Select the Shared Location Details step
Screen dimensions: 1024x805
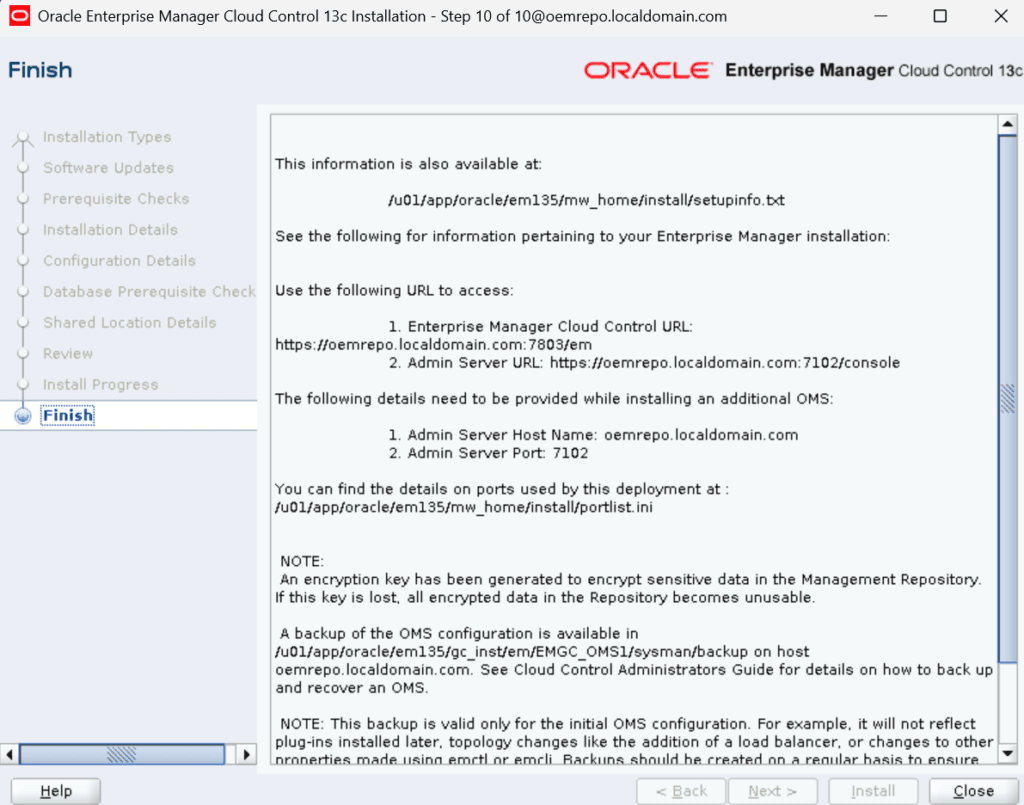129,323
